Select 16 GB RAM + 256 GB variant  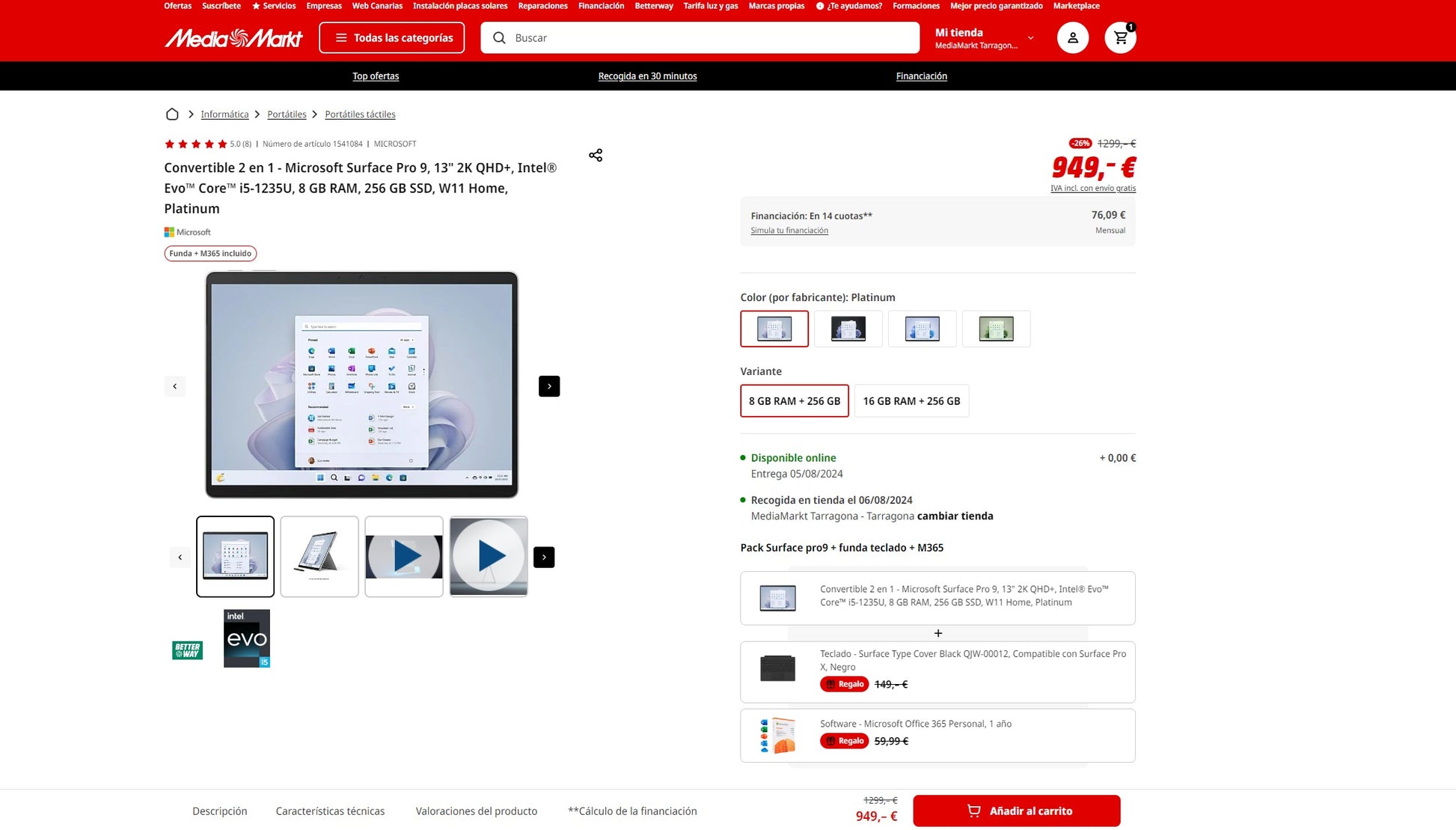(x=911, y=400)
